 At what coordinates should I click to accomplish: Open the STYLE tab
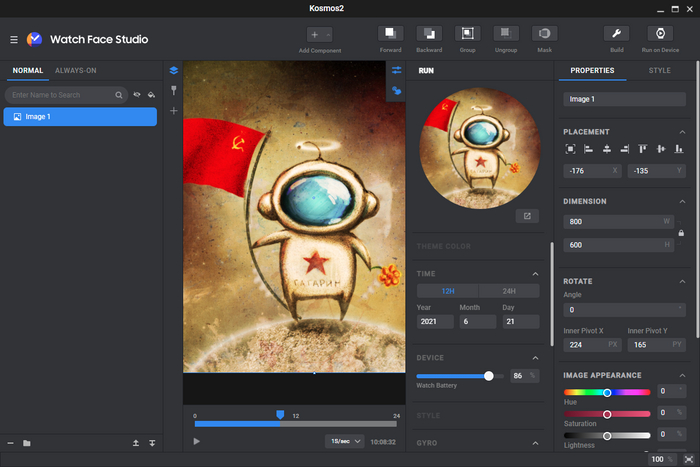tap(659, 71)
